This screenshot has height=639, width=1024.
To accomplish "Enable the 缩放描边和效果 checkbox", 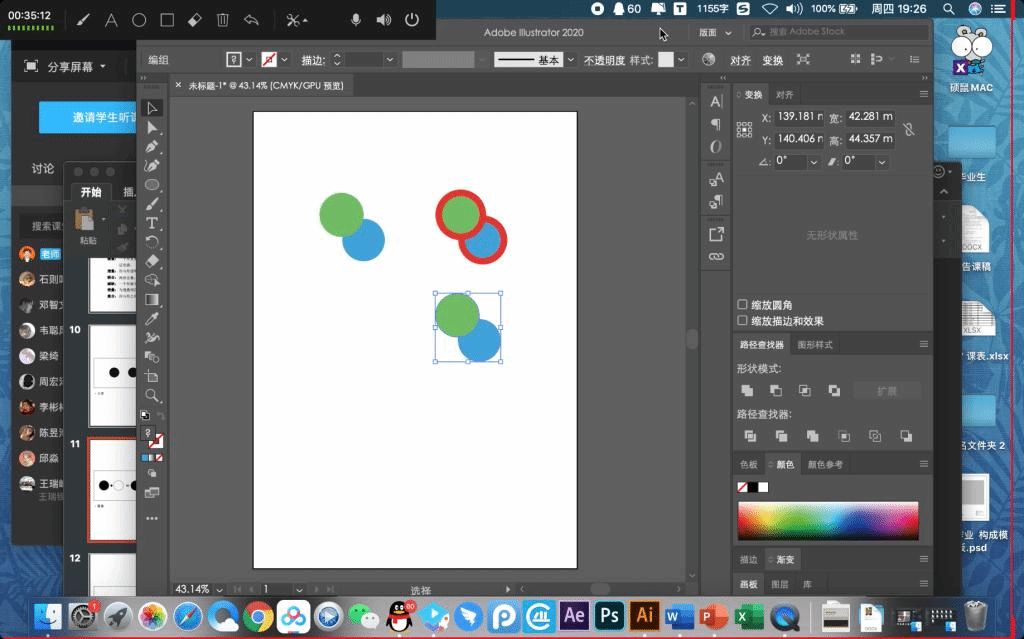I will pyautogui.click(x=742, y=321).
